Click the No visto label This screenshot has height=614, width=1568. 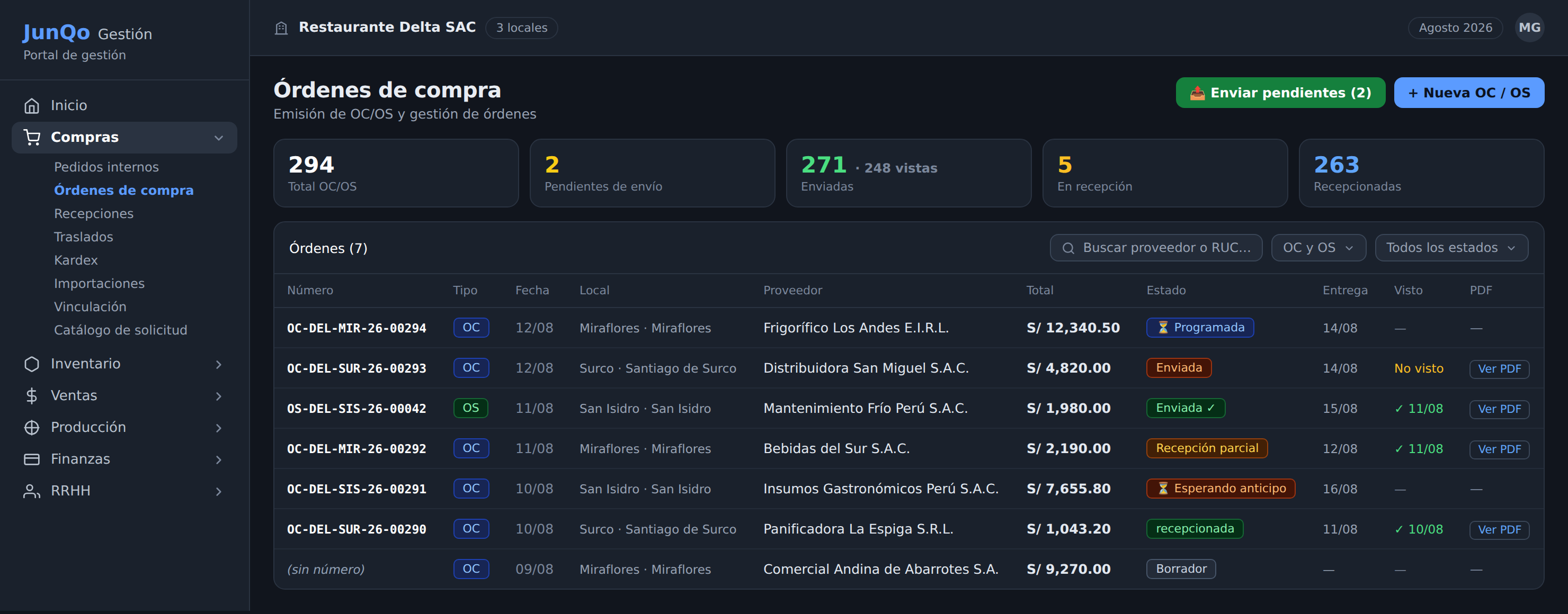click(x=1418, y=369)
